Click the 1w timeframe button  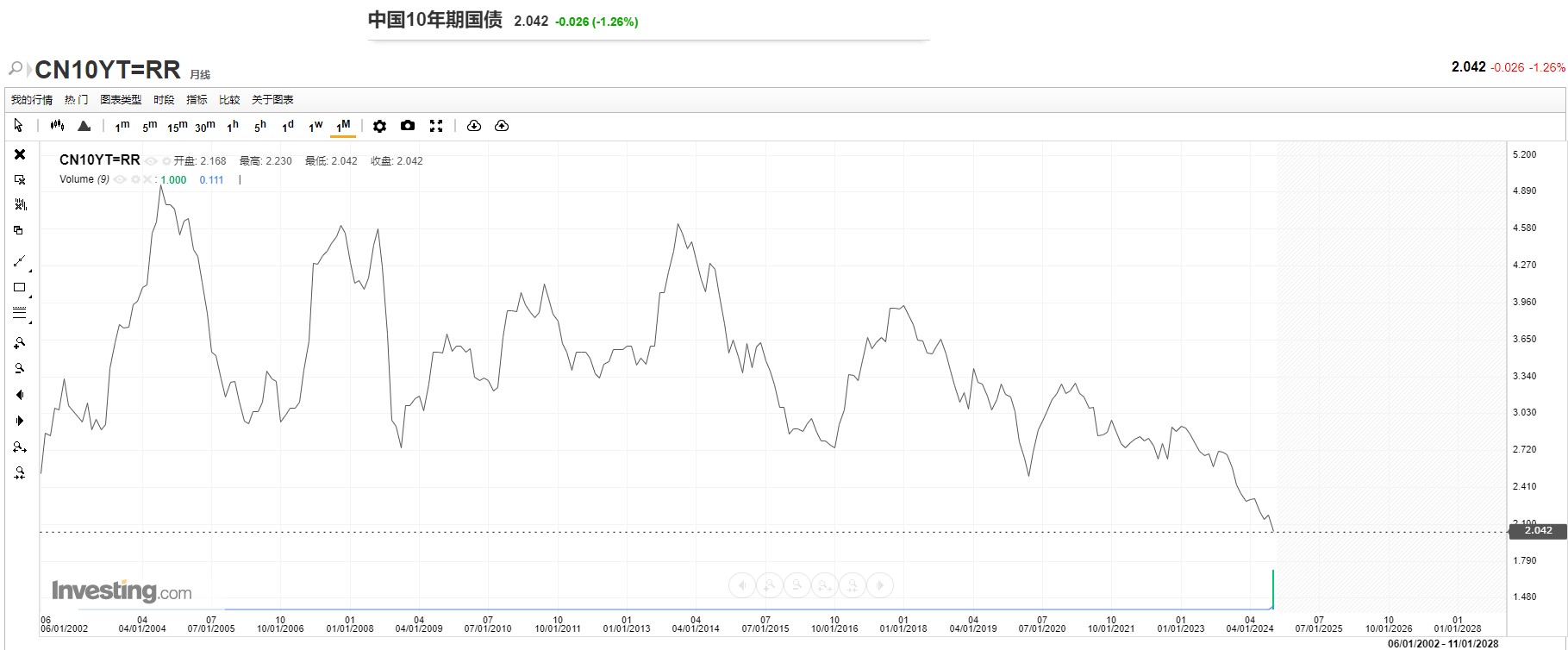(315, 126)
